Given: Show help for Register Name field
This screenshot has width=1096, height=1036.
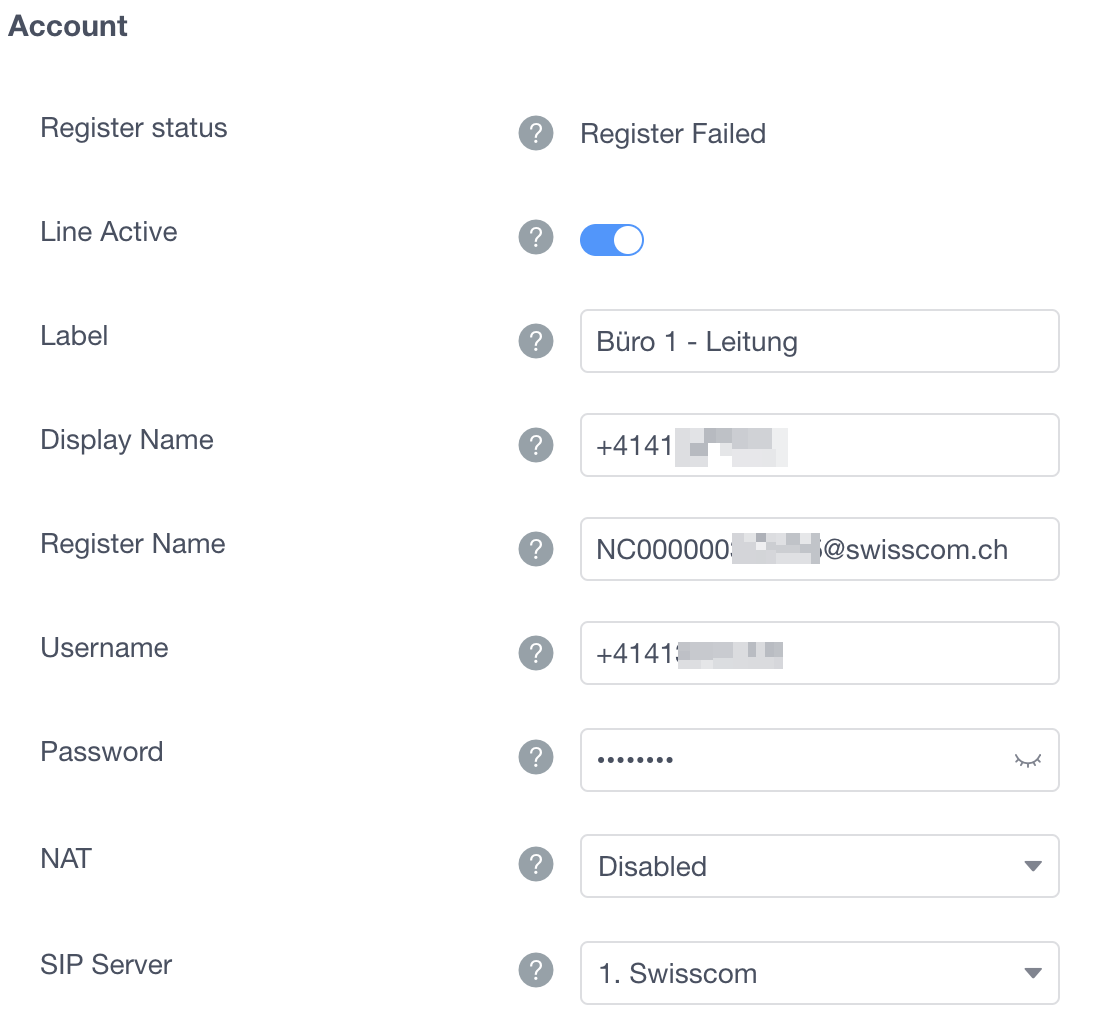Looking at the screenshot, I should [536, 550].
